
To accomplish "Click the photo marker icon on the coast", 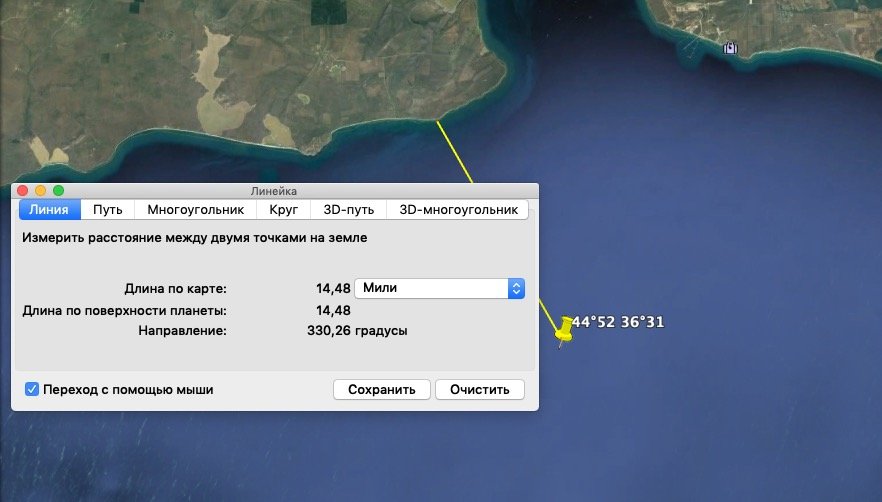I will click(x=731, y=47).
